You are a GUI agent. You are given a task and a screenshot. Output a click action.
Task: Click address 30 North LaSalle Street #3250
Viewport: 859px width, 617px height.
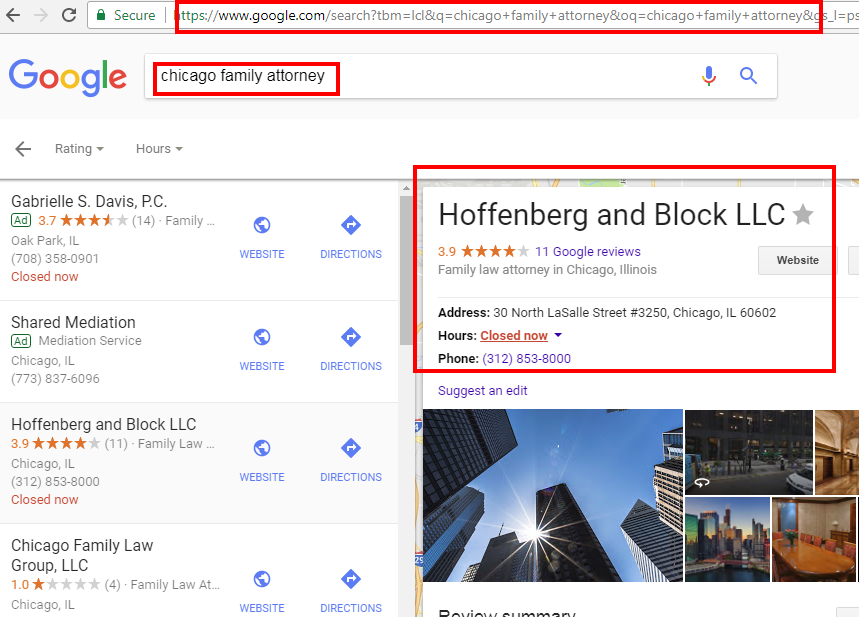pyautogui.click(x=634, y=313)
